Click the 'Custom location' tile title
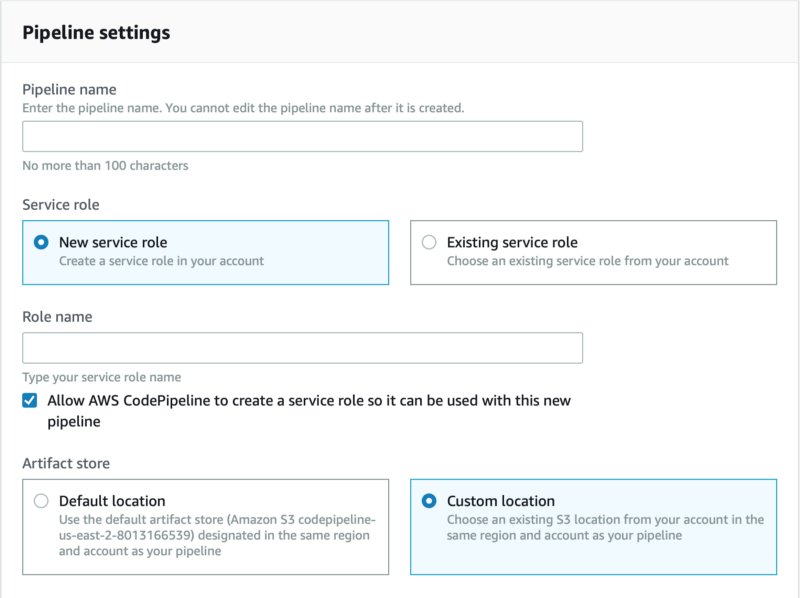800x598 pixels. pos(500,501)
